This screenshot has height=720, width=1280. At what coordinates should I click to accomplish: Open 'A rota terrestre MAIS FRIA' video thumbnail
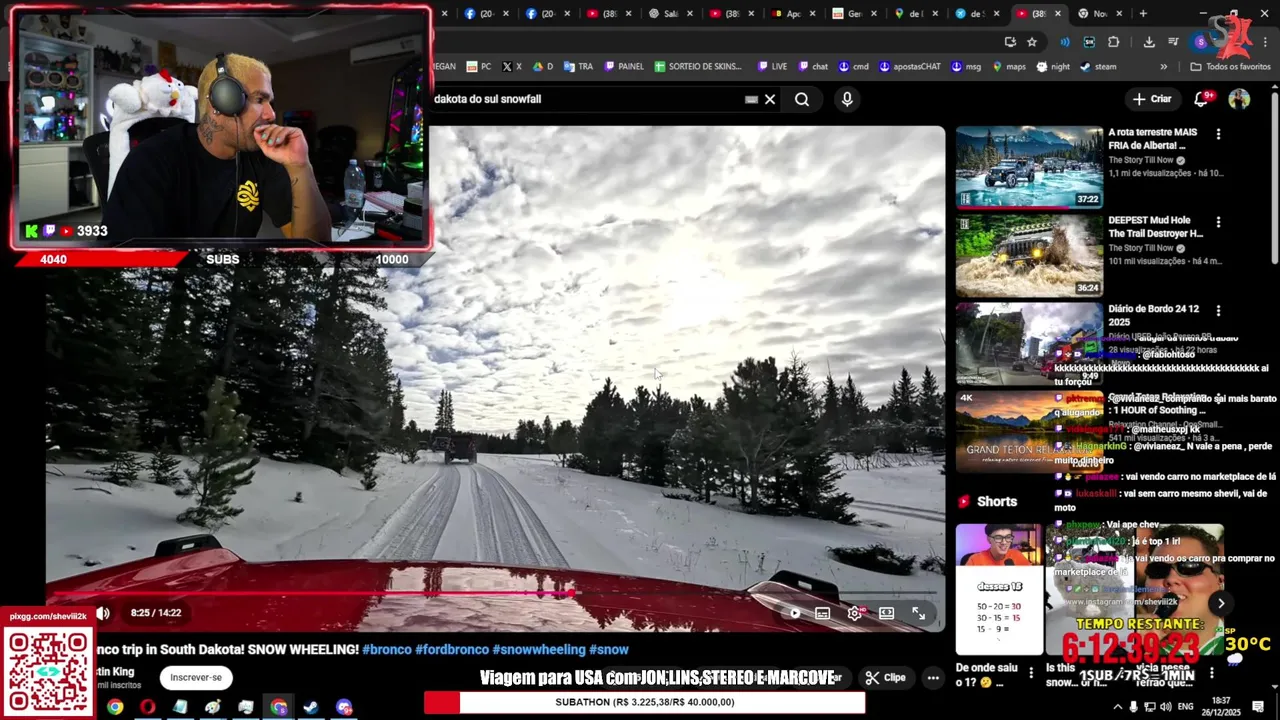[x=1029, y=167]
